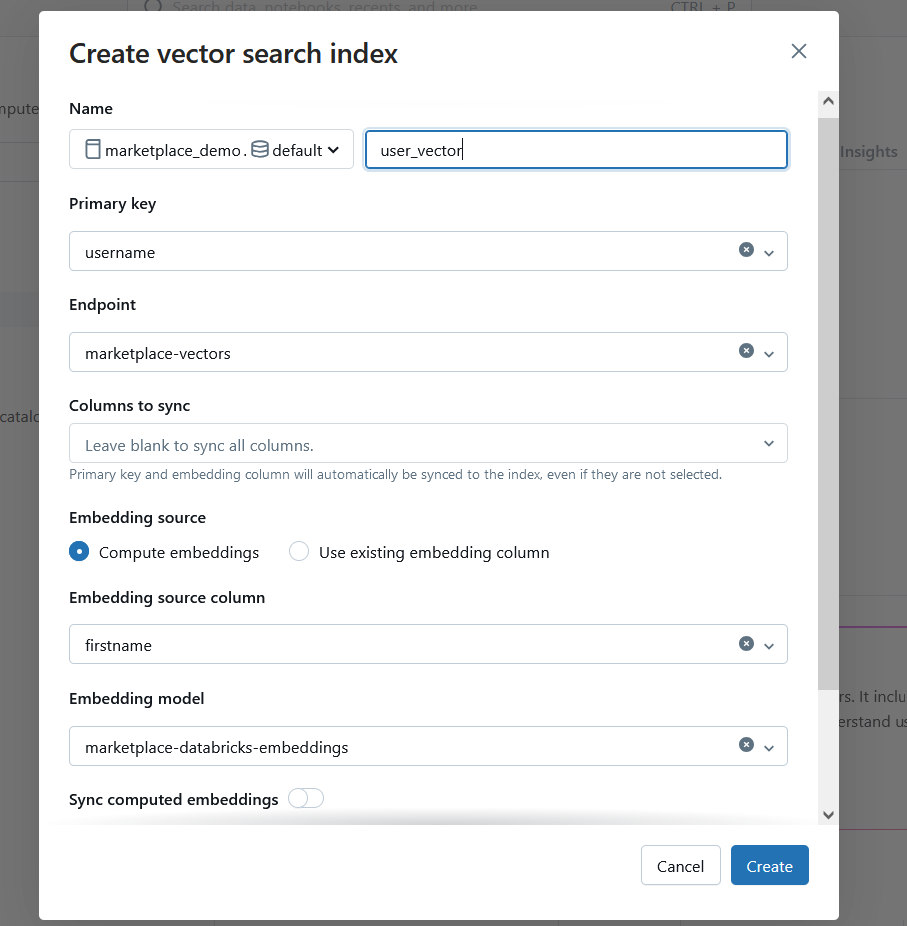This screenshot has width=907, height=926.
Task: Clear the marketplace-vectors endpoint selection
Action: tap(746, 351)
